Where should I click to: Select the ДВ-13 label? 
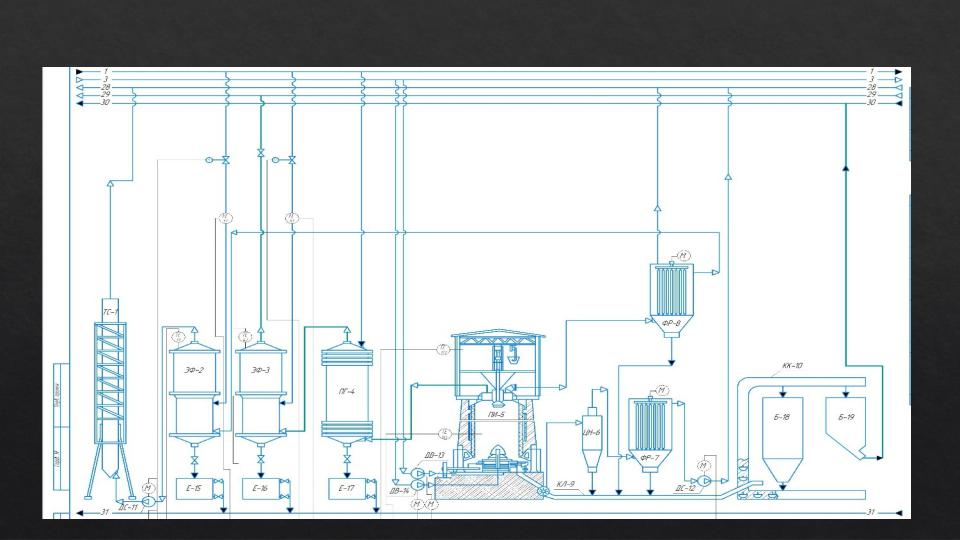coord(435,456)
